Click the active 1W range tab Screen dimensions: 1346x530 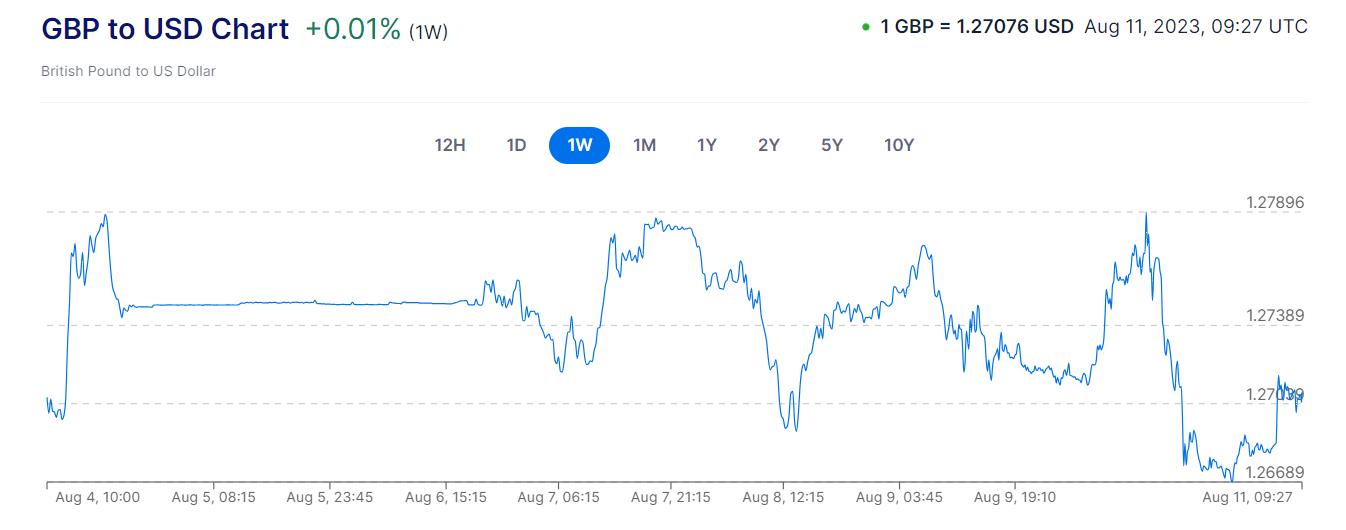579,145
